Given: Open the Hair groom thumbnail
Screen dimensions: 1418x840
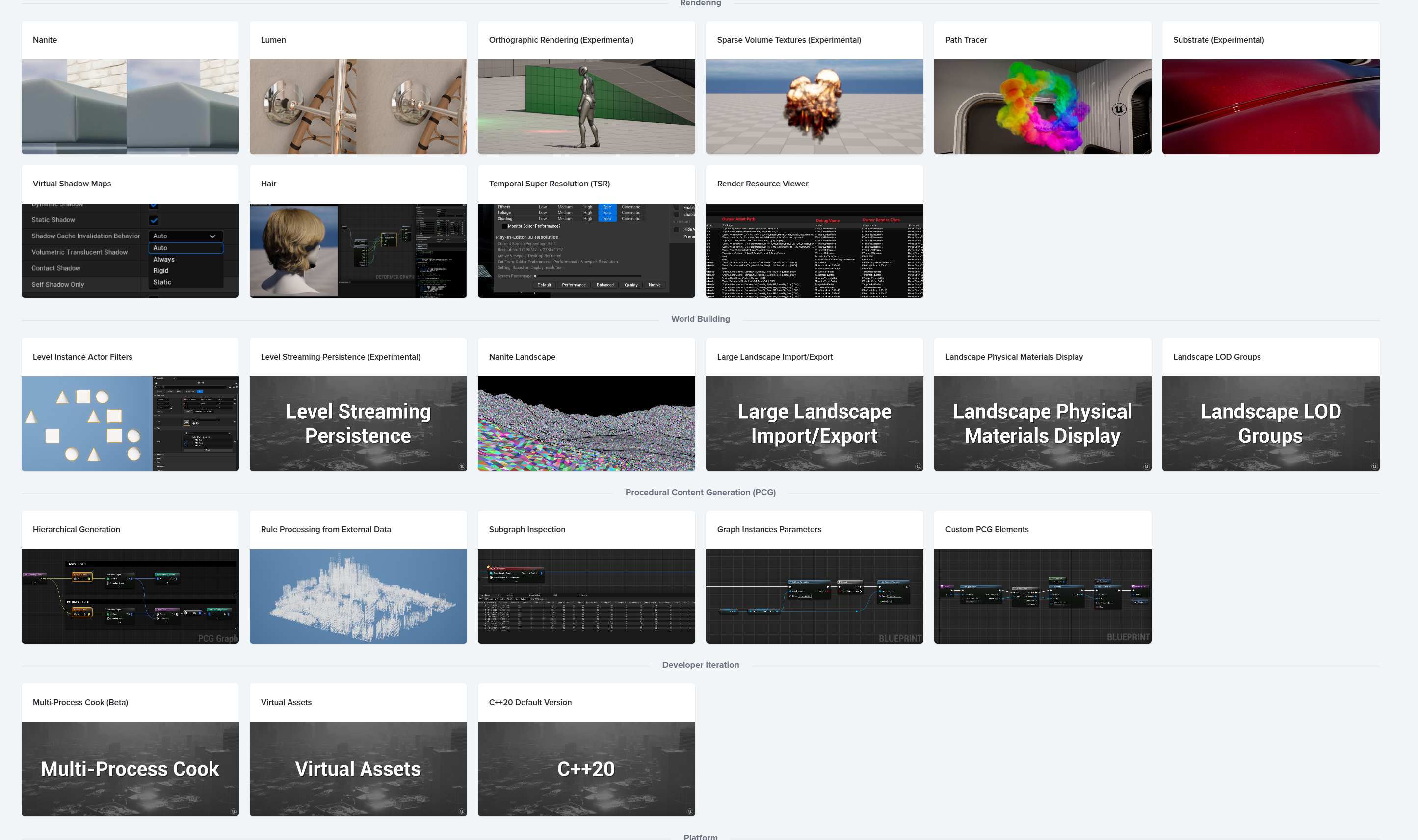Looking at the screenshot, I should [x=358, y=250].
